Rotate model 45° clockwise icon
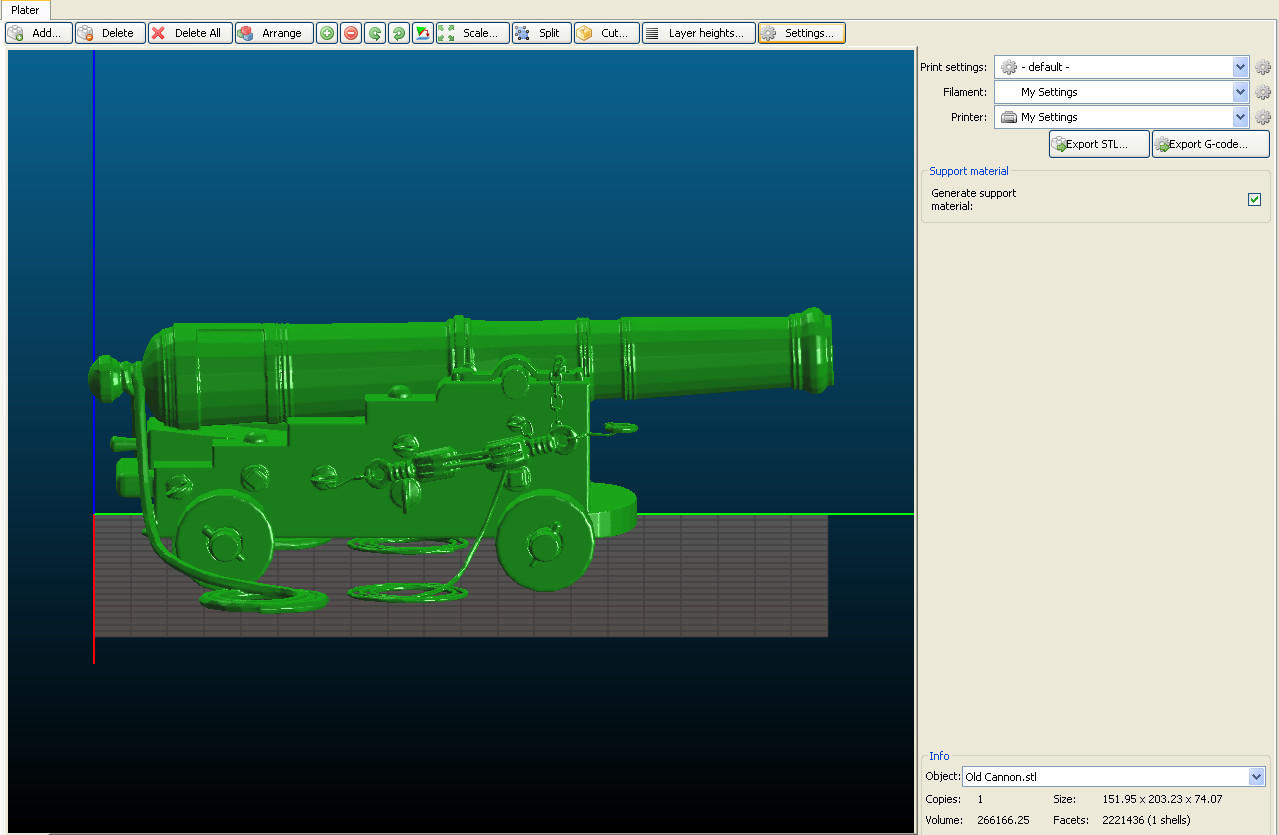 click(x=399, y=33)
